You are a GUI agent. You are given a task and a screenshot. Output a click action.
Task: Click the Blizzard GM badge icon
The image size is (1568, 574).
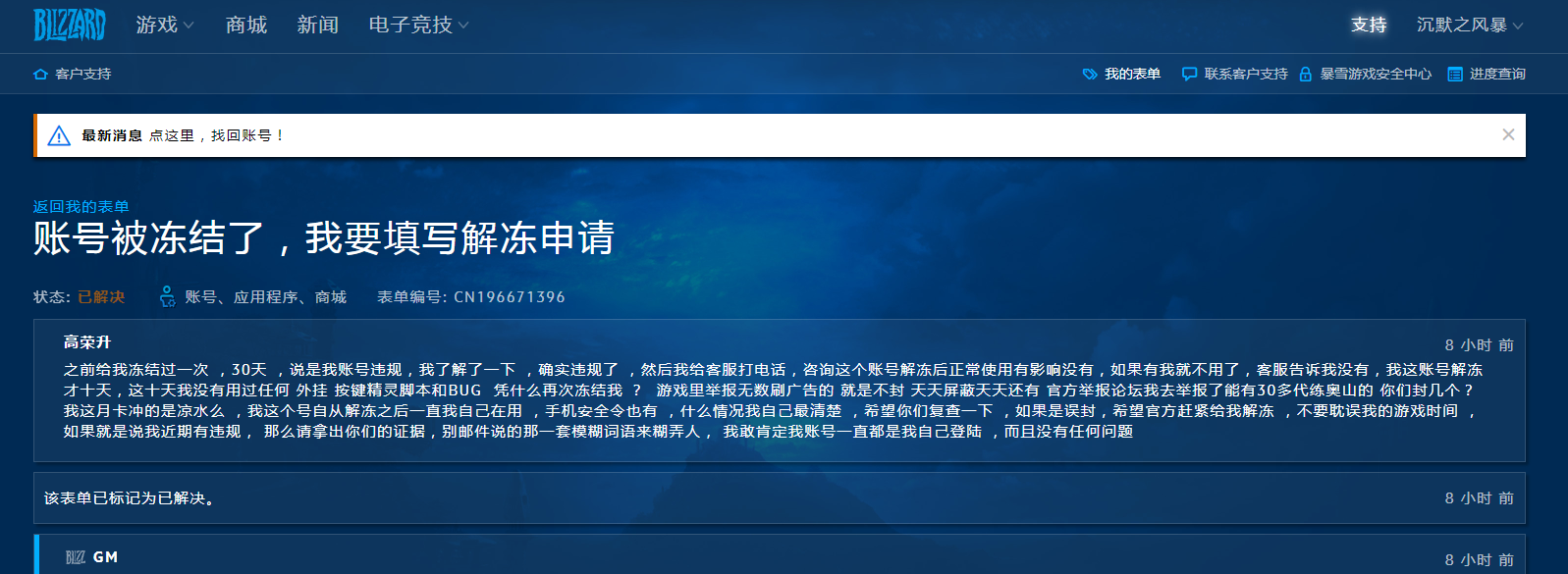point(76,557)
